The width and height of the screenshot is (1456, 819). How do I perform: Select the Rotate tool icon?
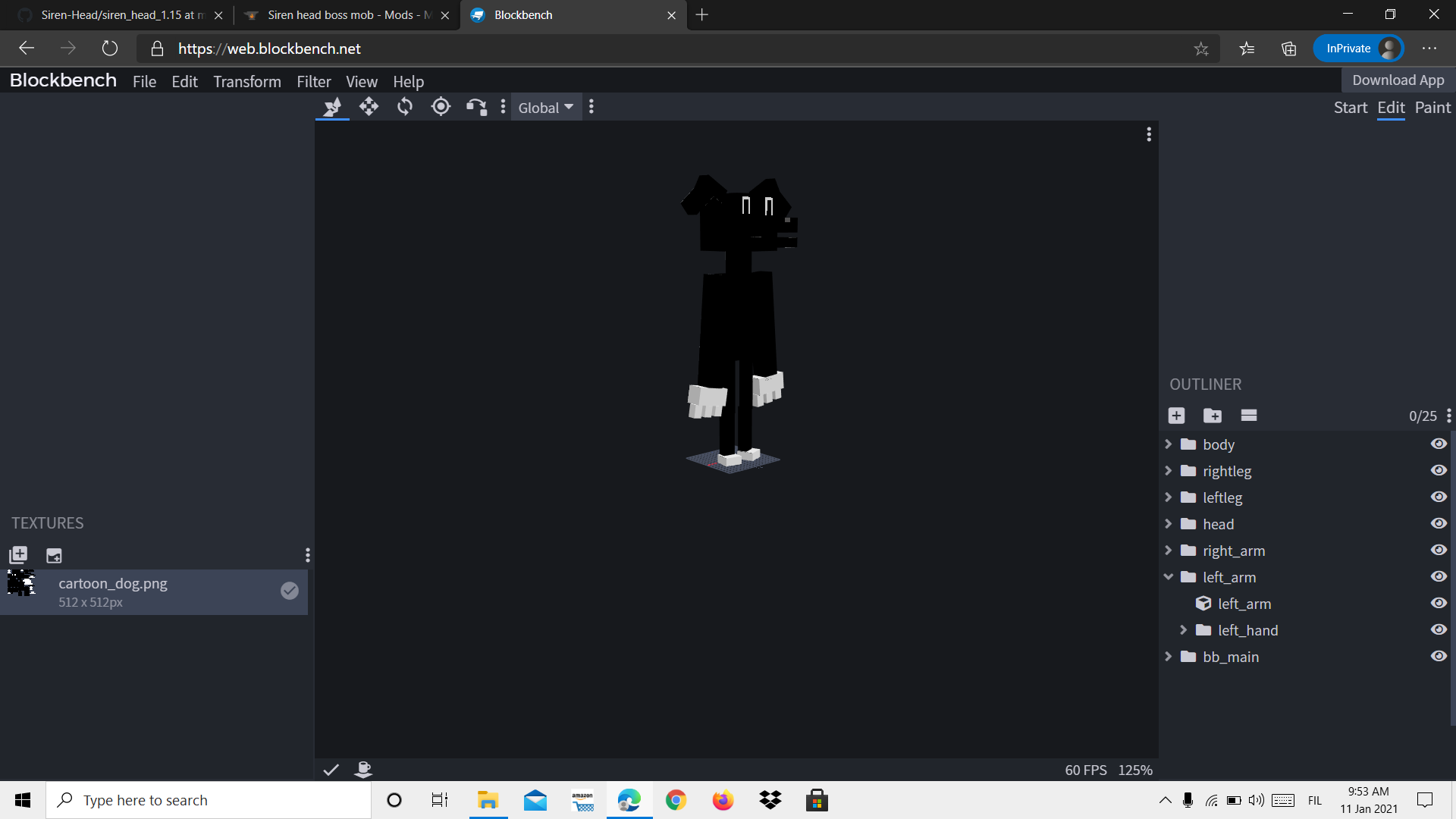[x=405, y=107]
